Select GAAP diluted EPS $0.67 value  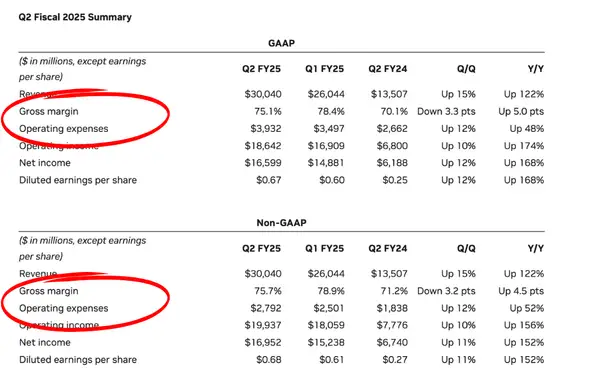269,180
